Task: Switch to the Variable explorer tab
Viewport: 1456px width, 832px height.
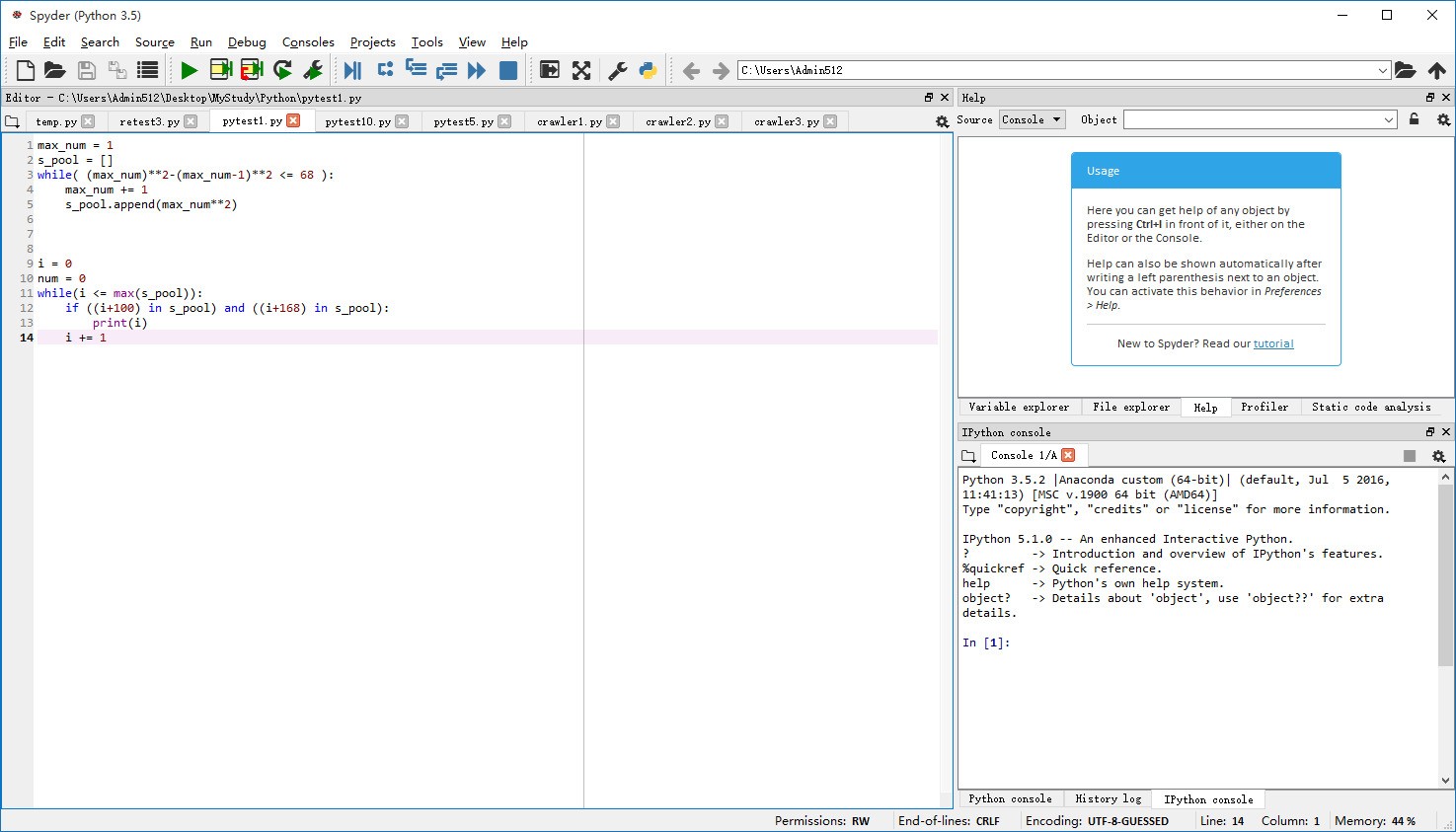Action: [1019, 407]
